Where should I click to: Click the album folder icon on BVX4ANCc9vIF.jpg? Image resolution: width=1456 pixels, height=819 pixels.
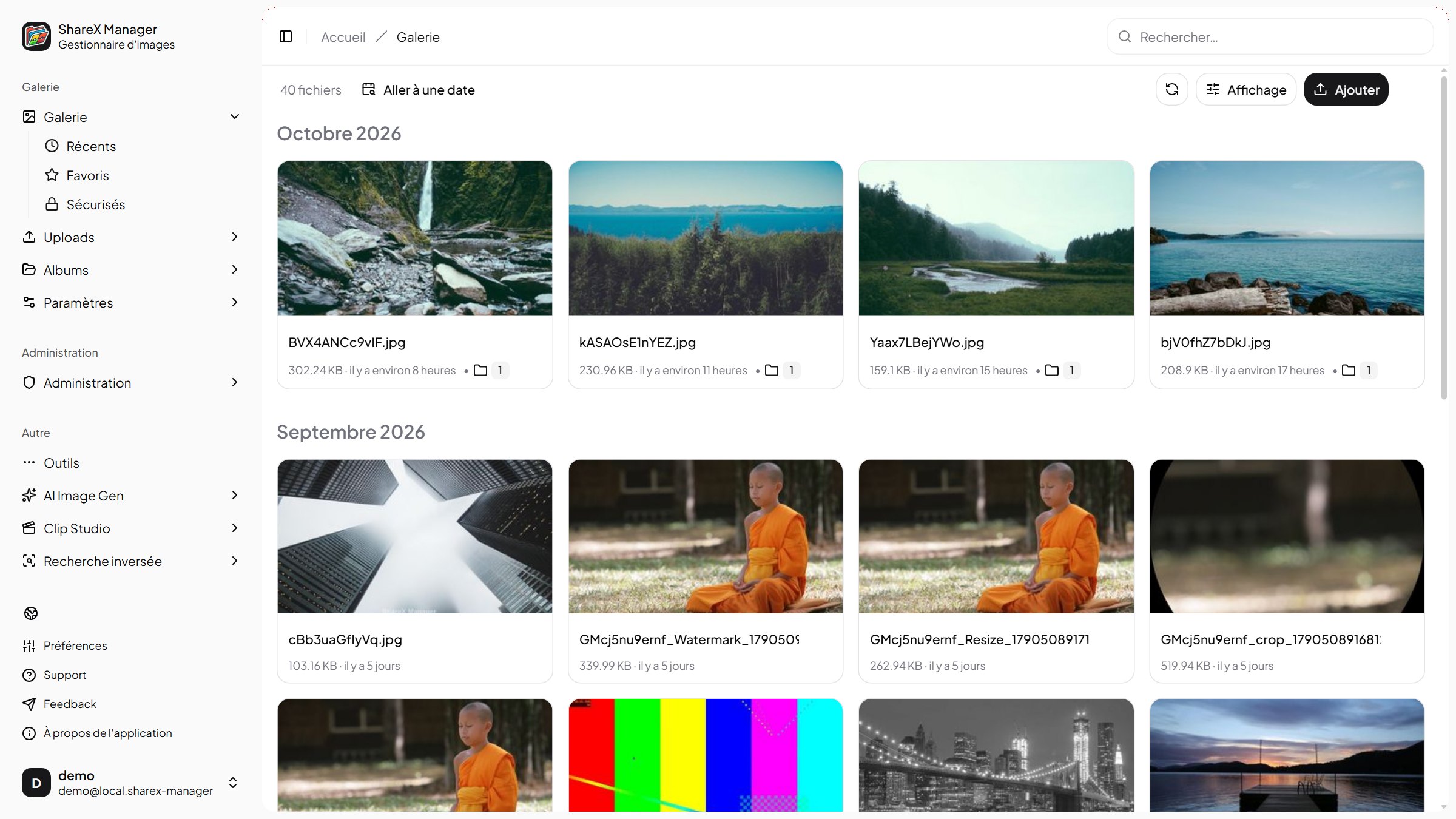pos(480,370)
